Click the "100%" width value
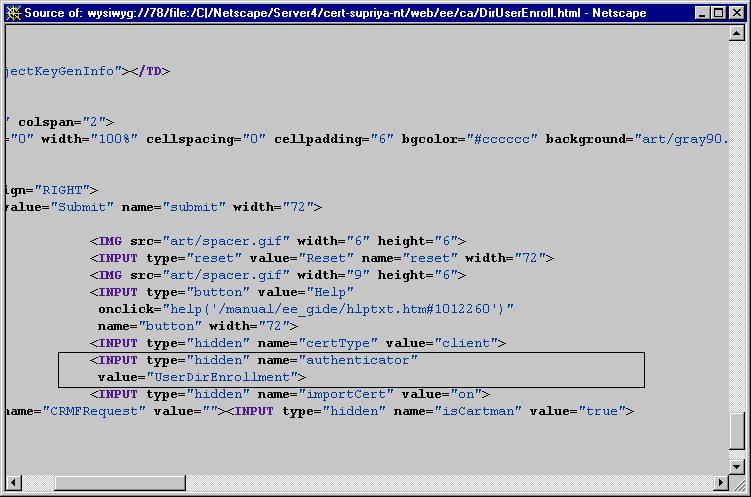 click(x=114, y=139)
